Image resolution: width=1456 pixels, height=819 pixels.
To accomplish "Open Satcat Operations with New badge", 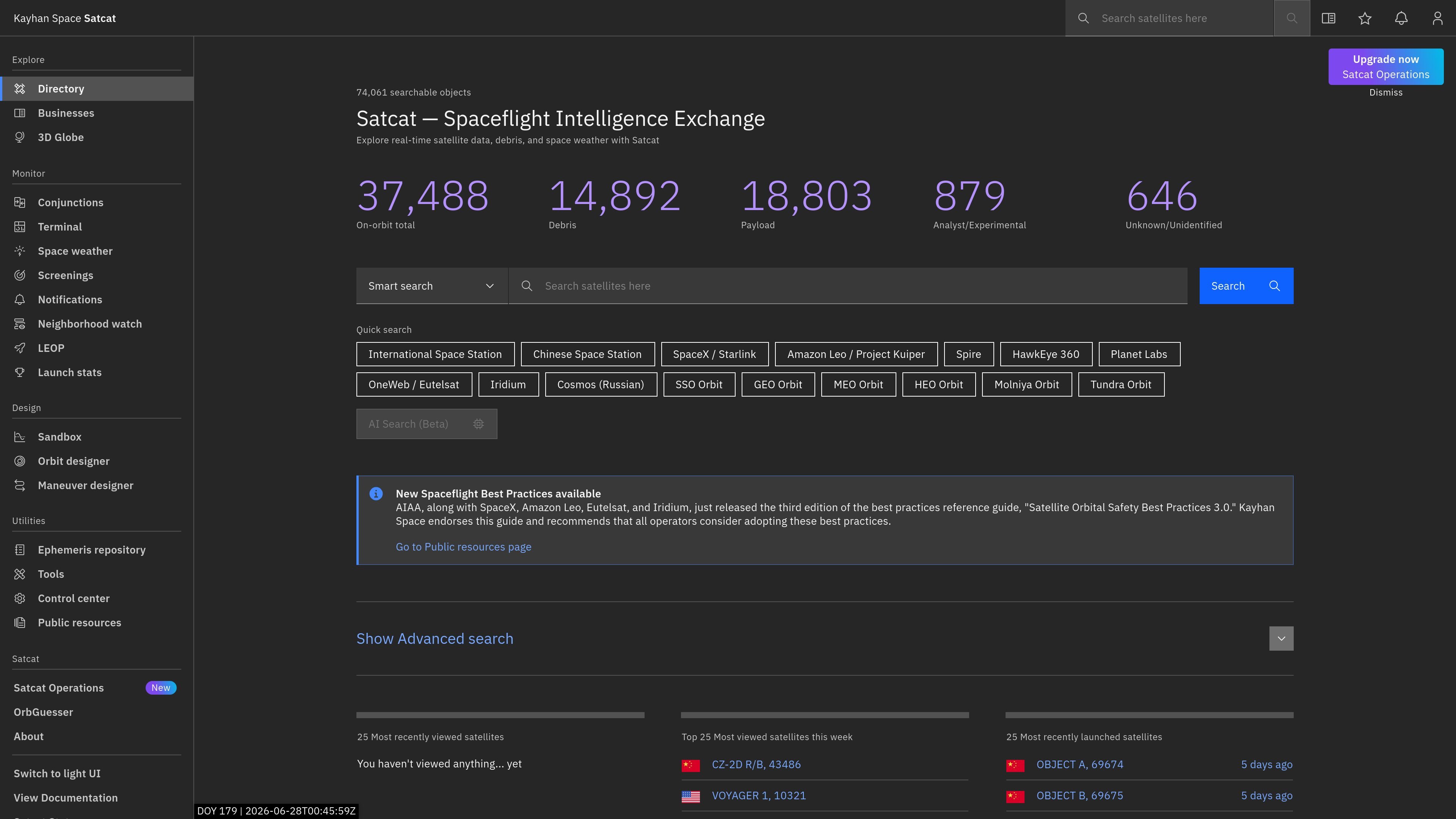I will (x=97, y=688).
